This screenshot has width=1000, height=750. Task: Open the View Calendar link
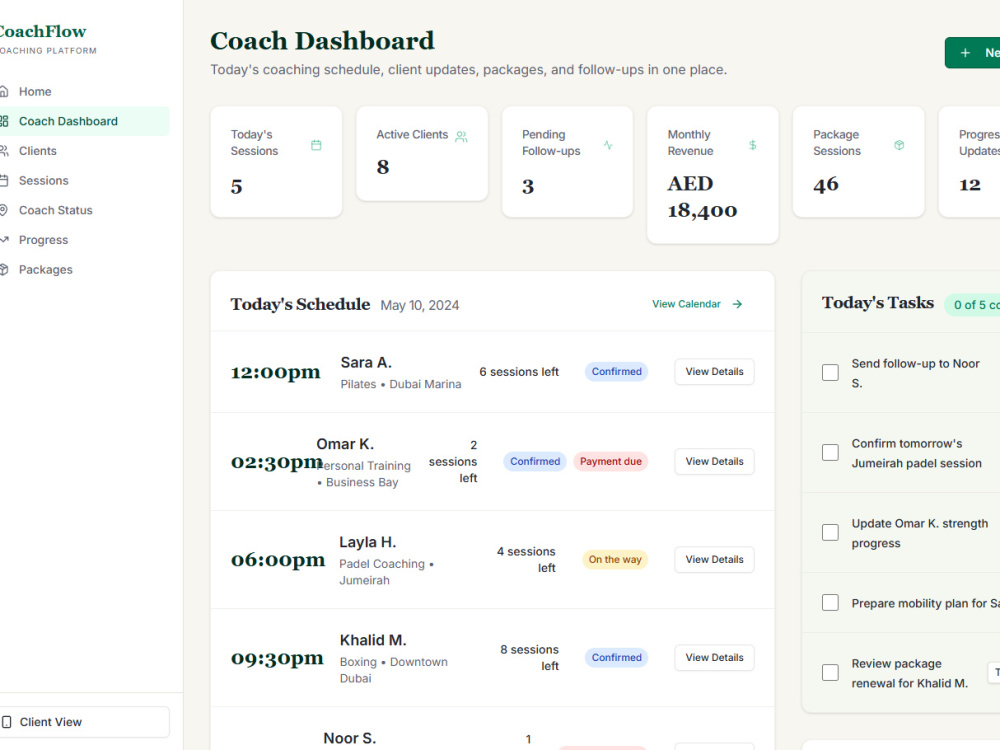pos(697,304)
